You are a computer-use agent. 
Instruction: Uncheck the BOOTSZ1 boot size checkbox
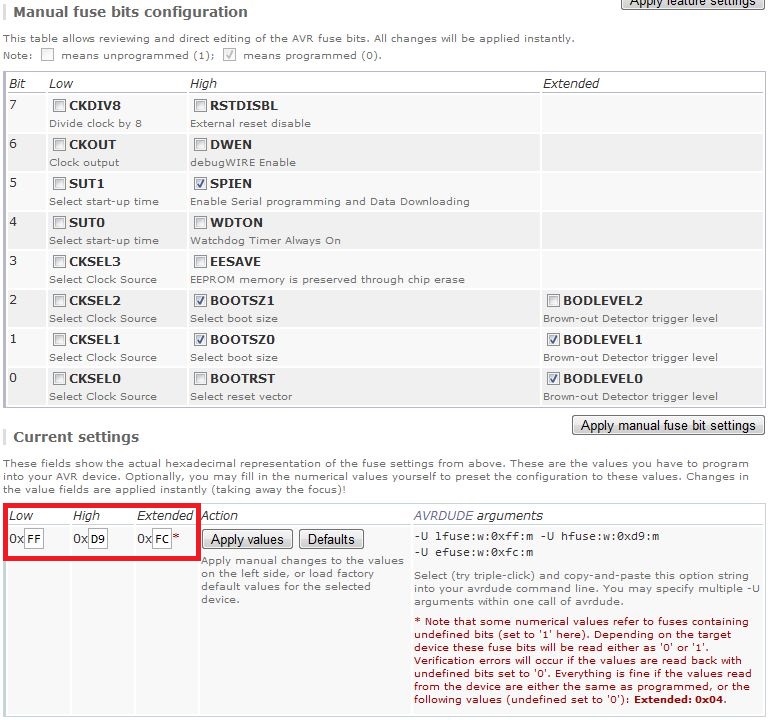(x=200, y=300)
